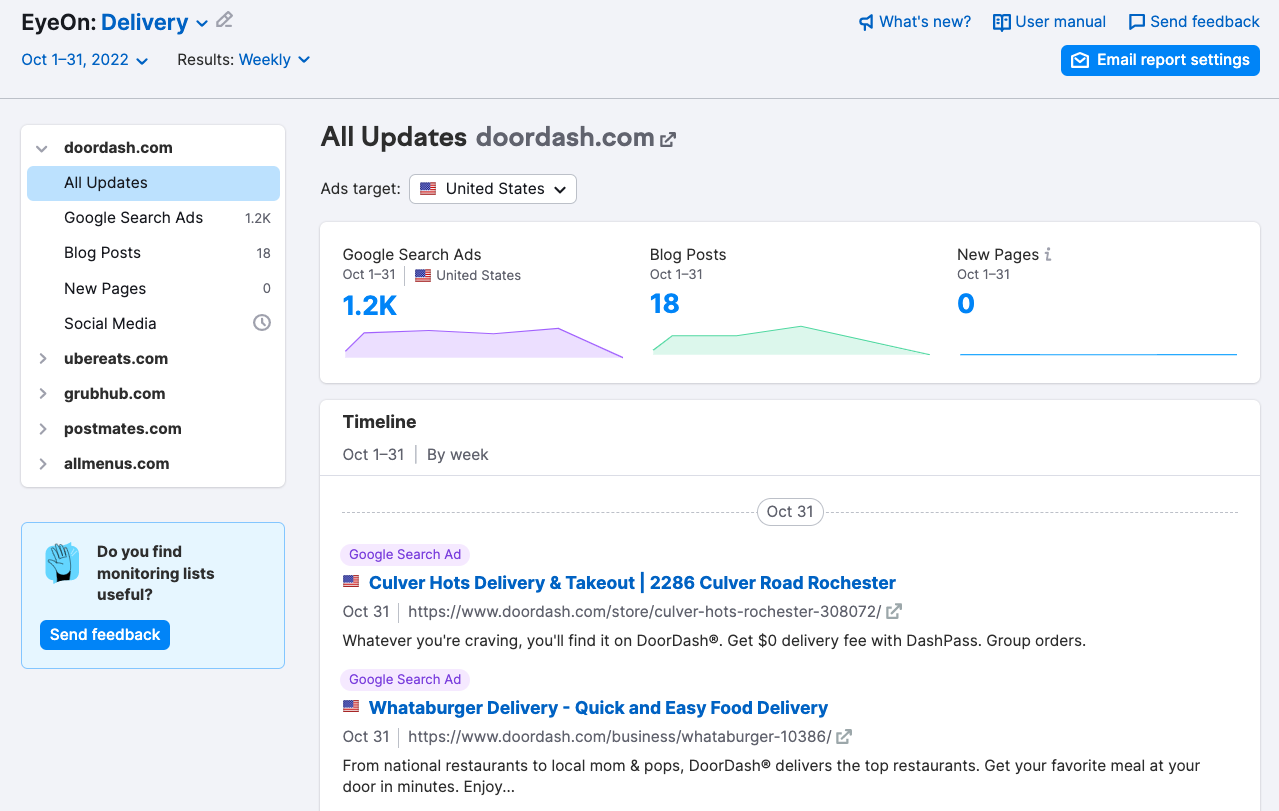Click the clock icon next to Social Media

coord(262,323)
